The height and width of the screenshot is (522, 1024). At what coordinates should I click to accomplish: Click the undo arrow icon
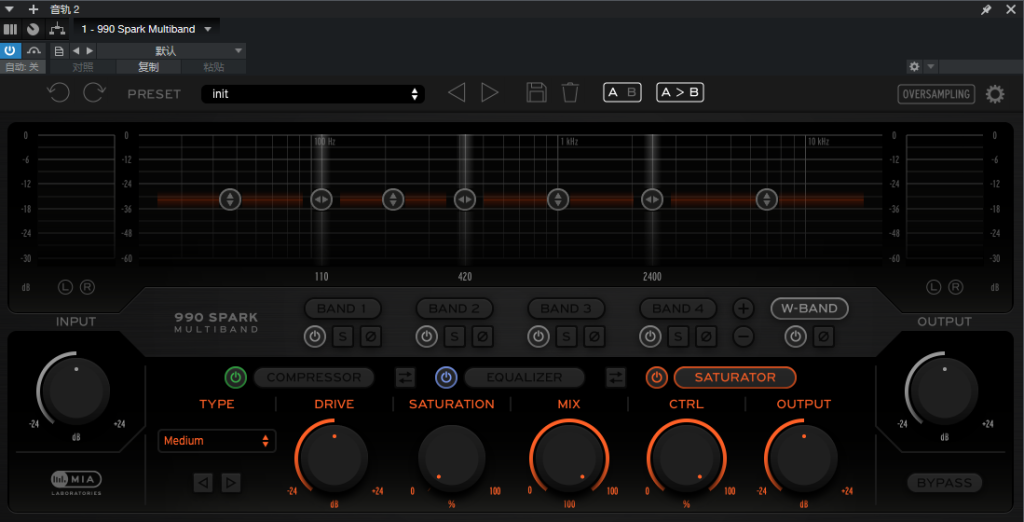[x=58, y=93]
